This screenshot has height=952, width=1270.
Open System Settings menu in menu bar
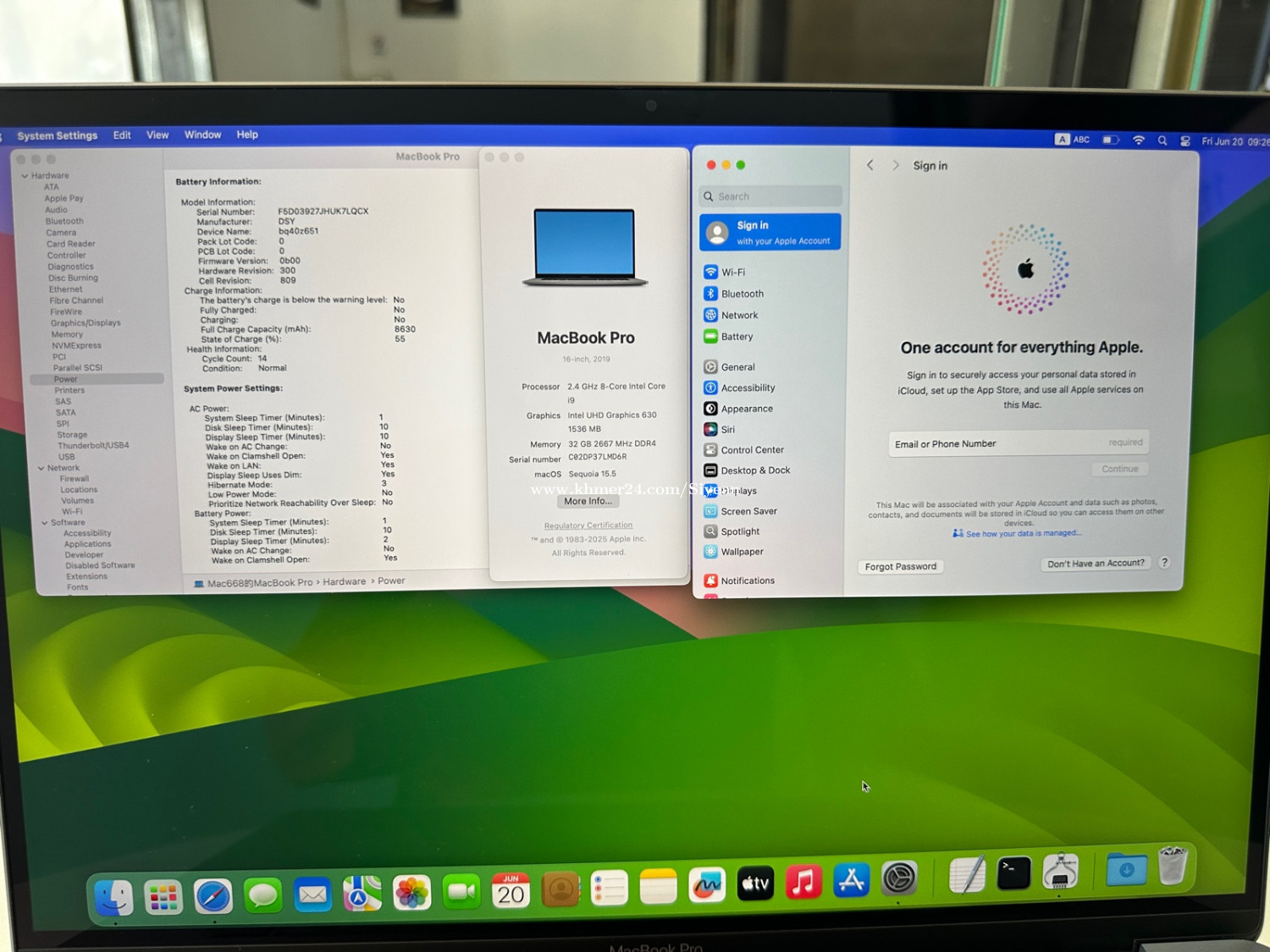click(58, 135)
